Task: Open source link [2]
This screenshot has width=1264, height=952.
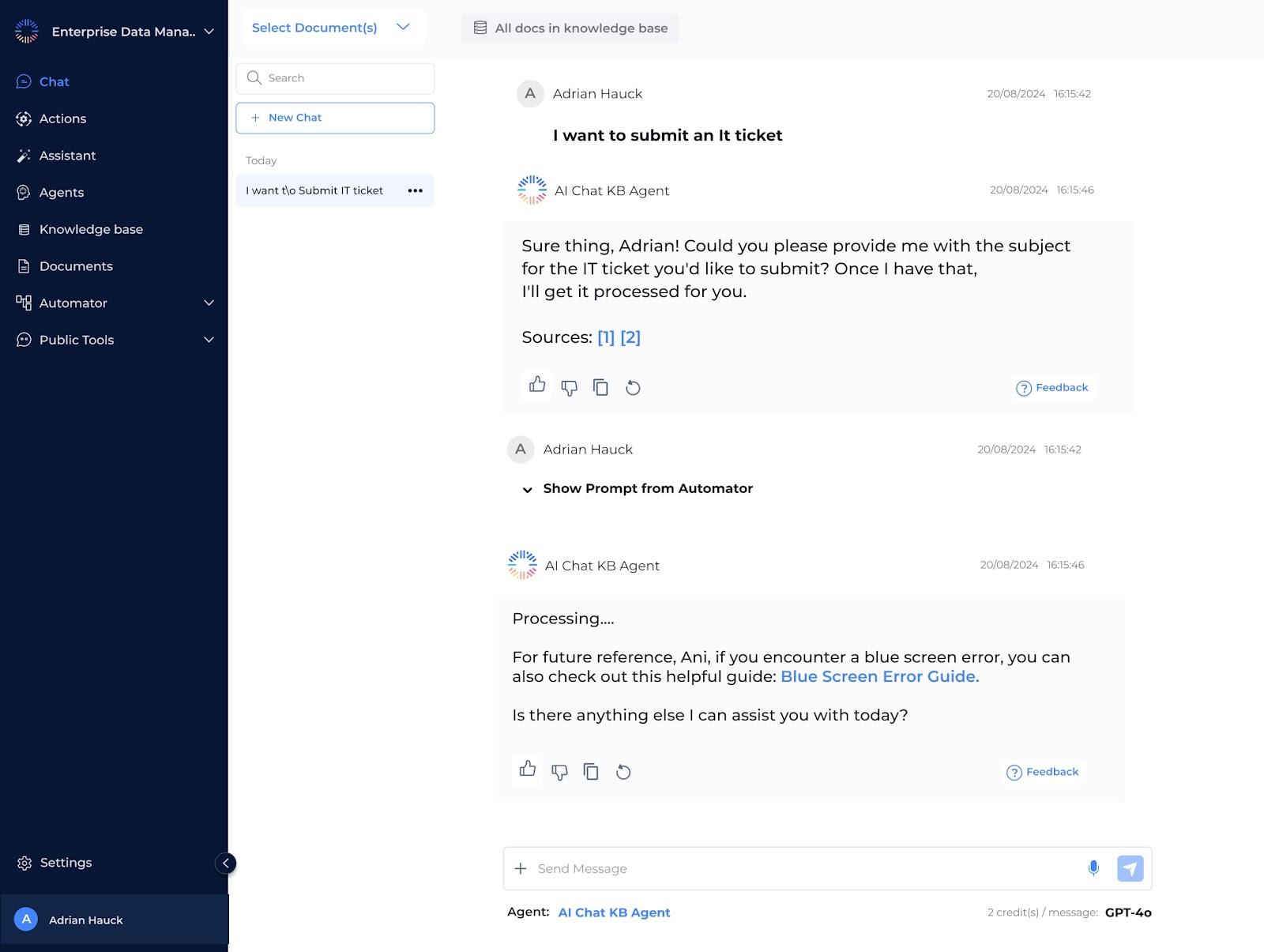Action: (x=630, y=337)
